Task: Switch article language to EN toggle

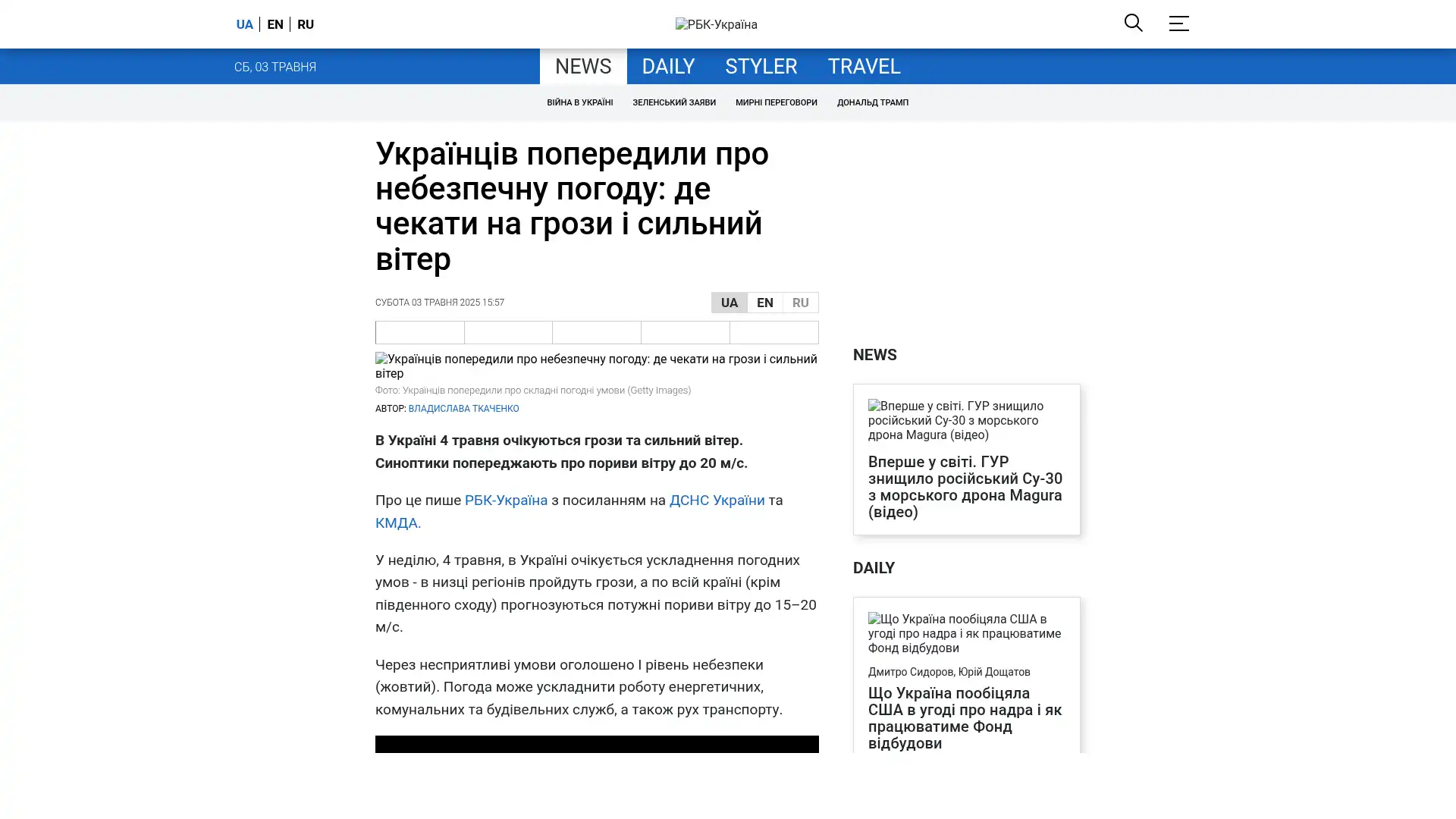Action: 764,303
